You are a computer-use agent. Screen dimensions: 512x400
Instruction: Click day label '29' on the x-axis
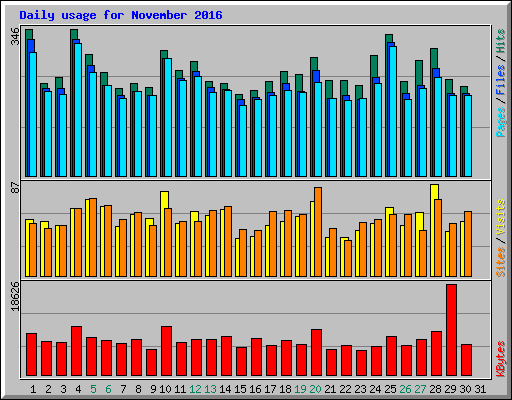point(450,389)
